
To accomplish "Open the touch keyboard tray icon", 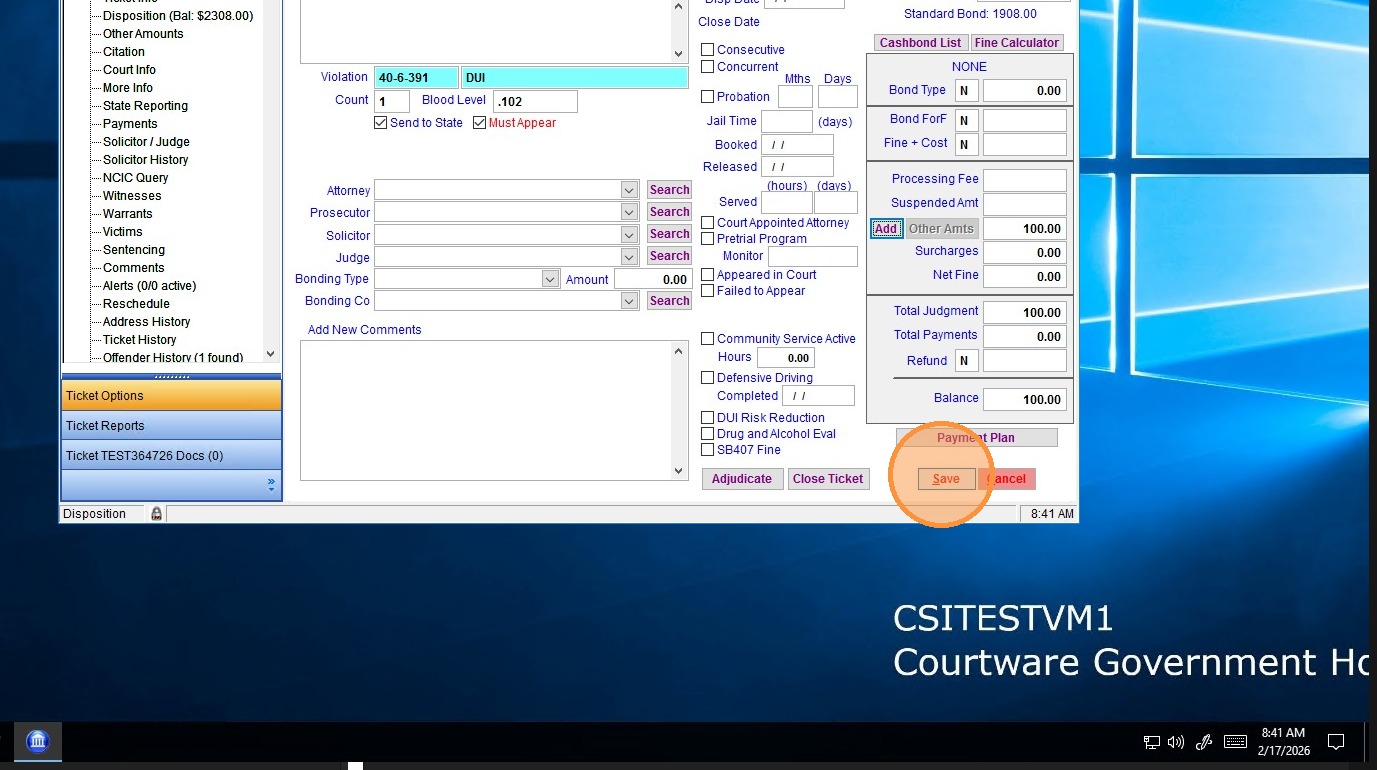I will (x=1235, y=742).
